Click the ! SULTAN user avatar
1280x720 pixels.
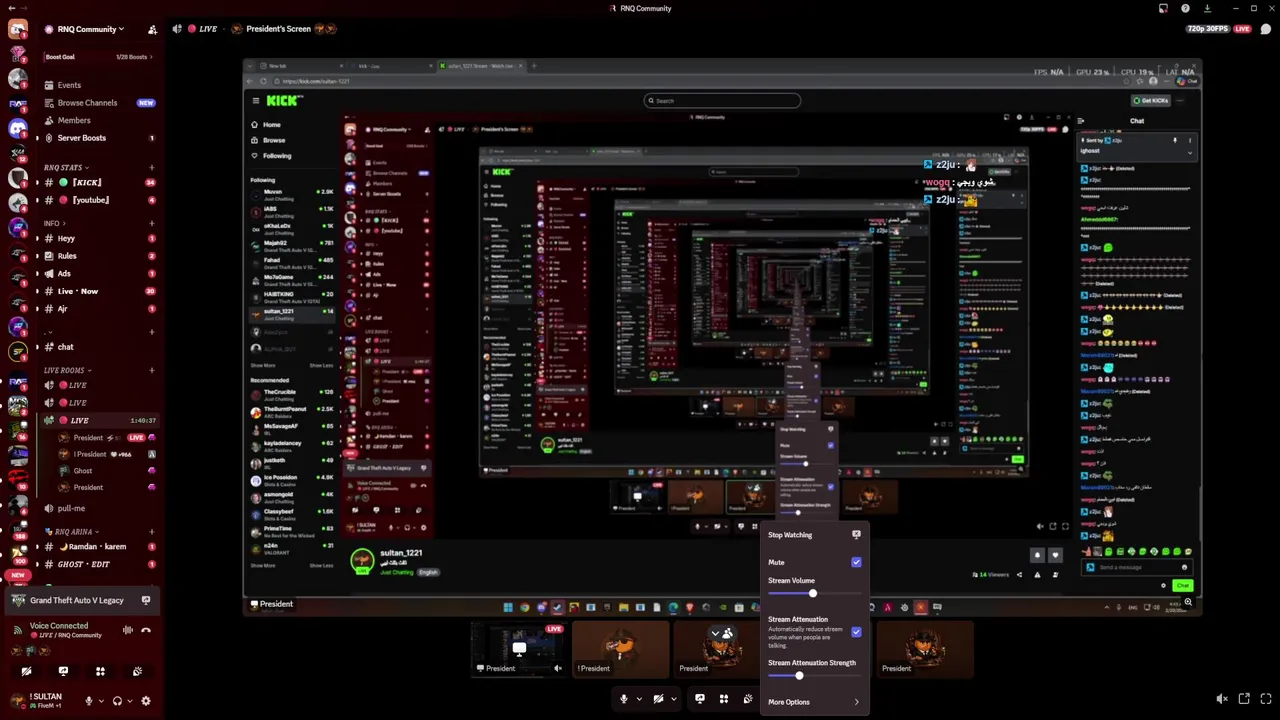[x=17, y=700]
